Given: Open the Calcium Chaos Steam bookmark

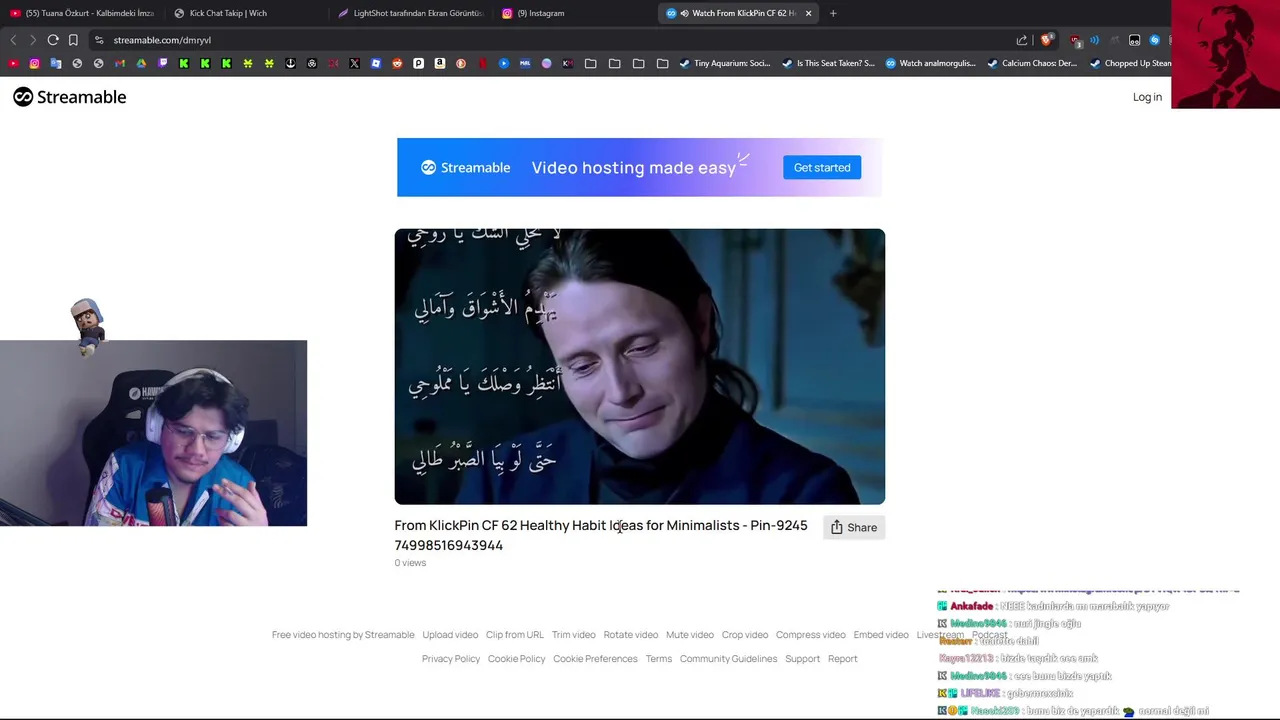Looking at the screenshot, I should coord(1032,63).
